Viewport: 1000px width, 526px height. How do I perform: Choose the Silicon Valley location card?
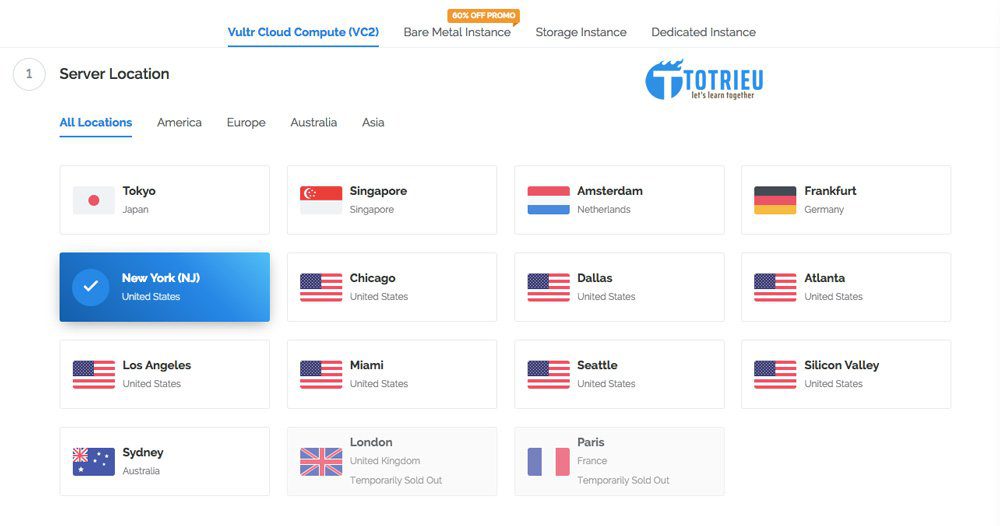(845, 374)
